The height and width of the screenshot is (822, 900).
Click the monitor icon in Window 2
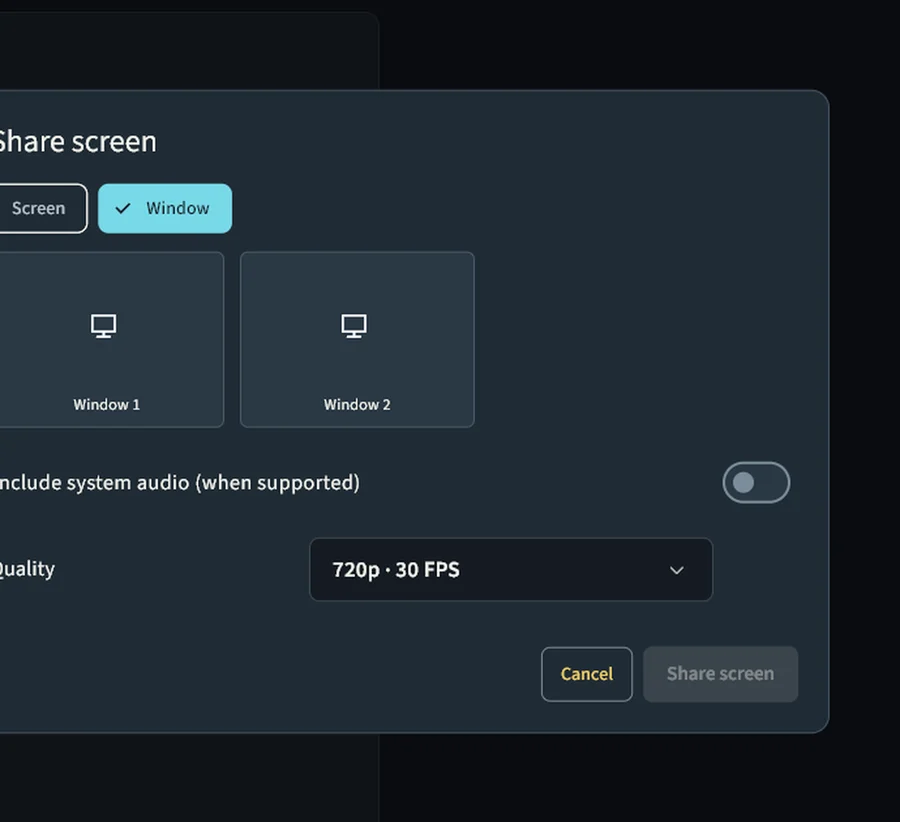pos(354,326)
